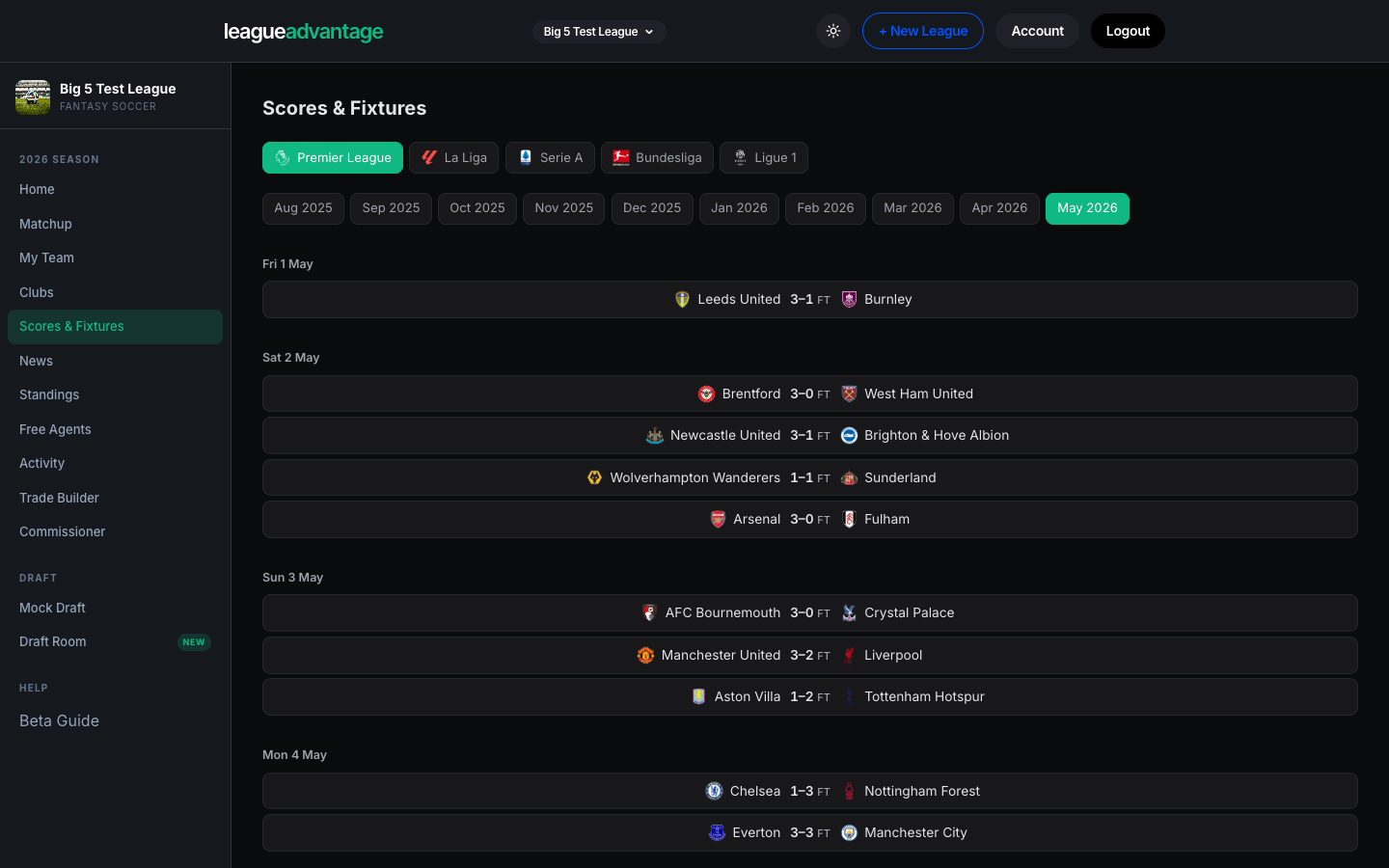The width and height of the screenshot is (1389, 868).
Task: Show fixtures for Feb 2026
Action: point(826,208)
